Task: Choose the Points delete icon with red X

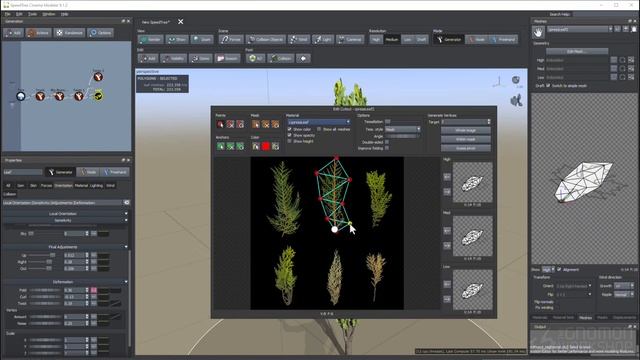Action: 230,124
